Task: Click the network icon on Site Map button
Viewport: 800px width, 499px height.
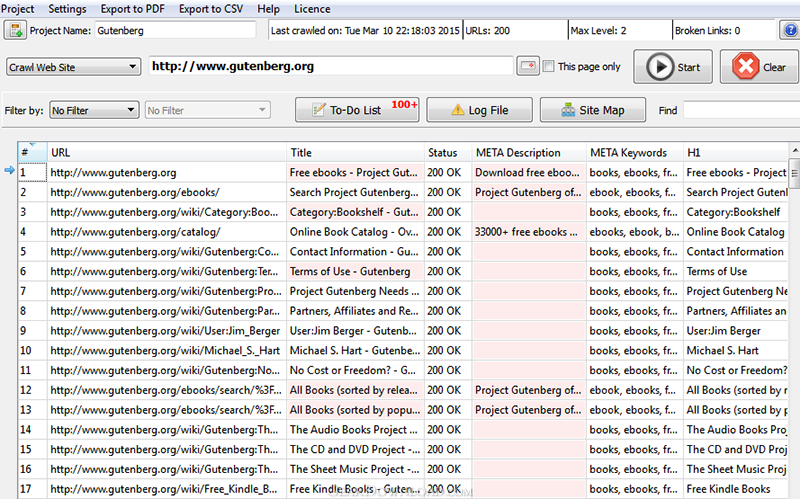Action: 568,110
